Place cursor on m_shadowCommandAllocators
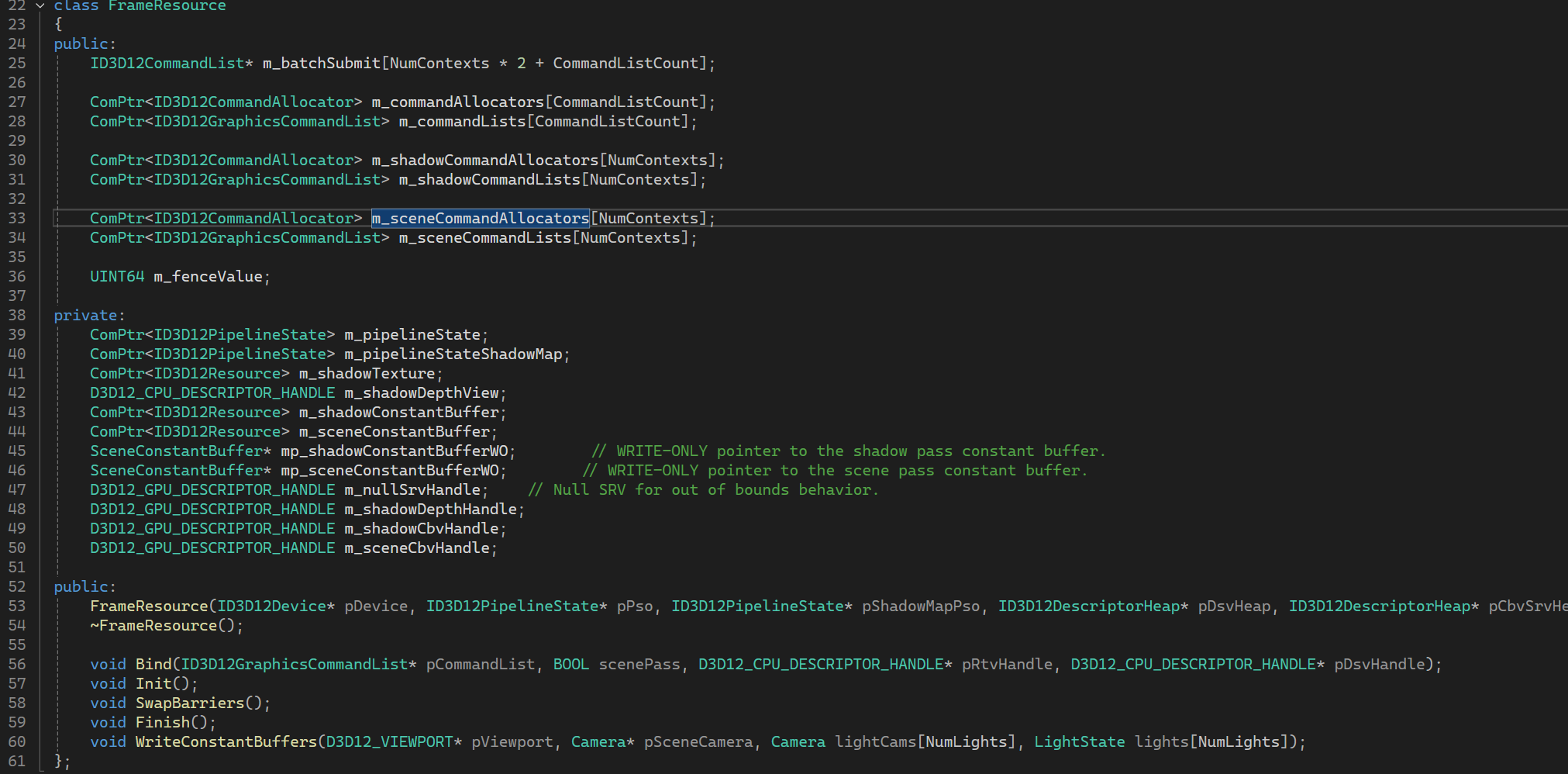 pyautogui.click(x=485, y=160)
